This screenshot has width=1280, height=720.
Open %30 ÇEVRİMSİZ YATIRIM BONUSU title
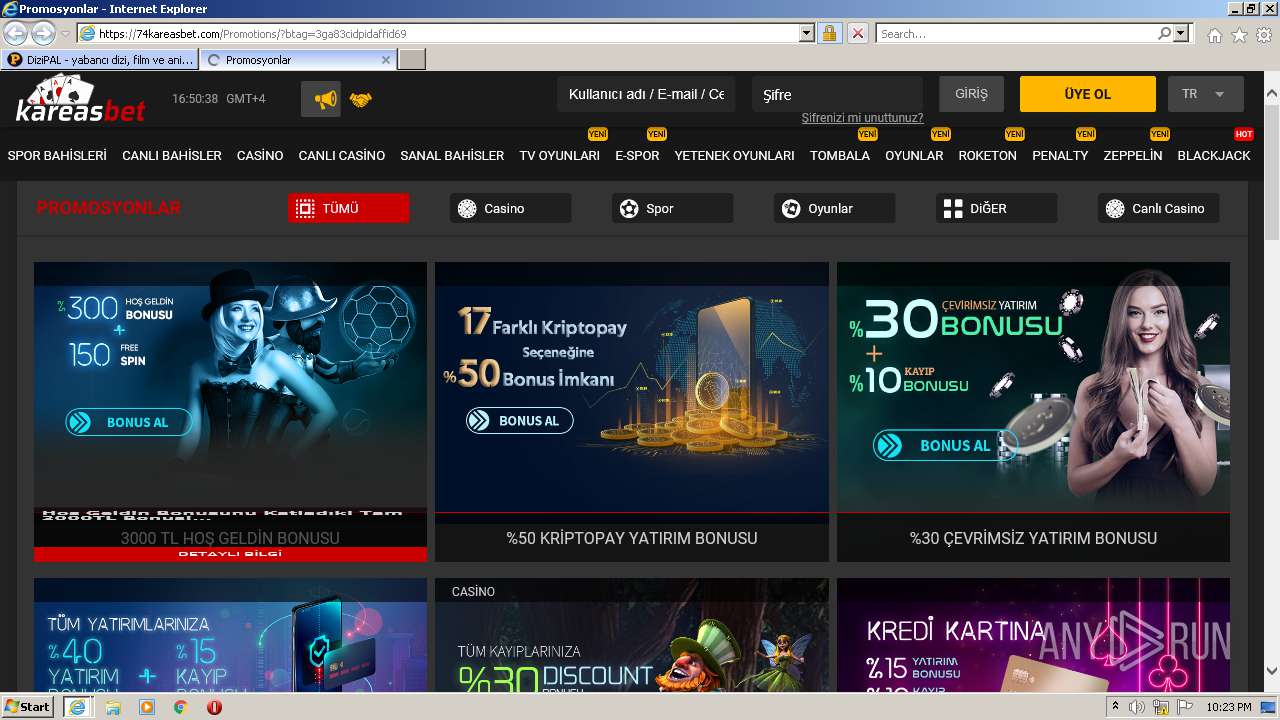[1033, 538]
